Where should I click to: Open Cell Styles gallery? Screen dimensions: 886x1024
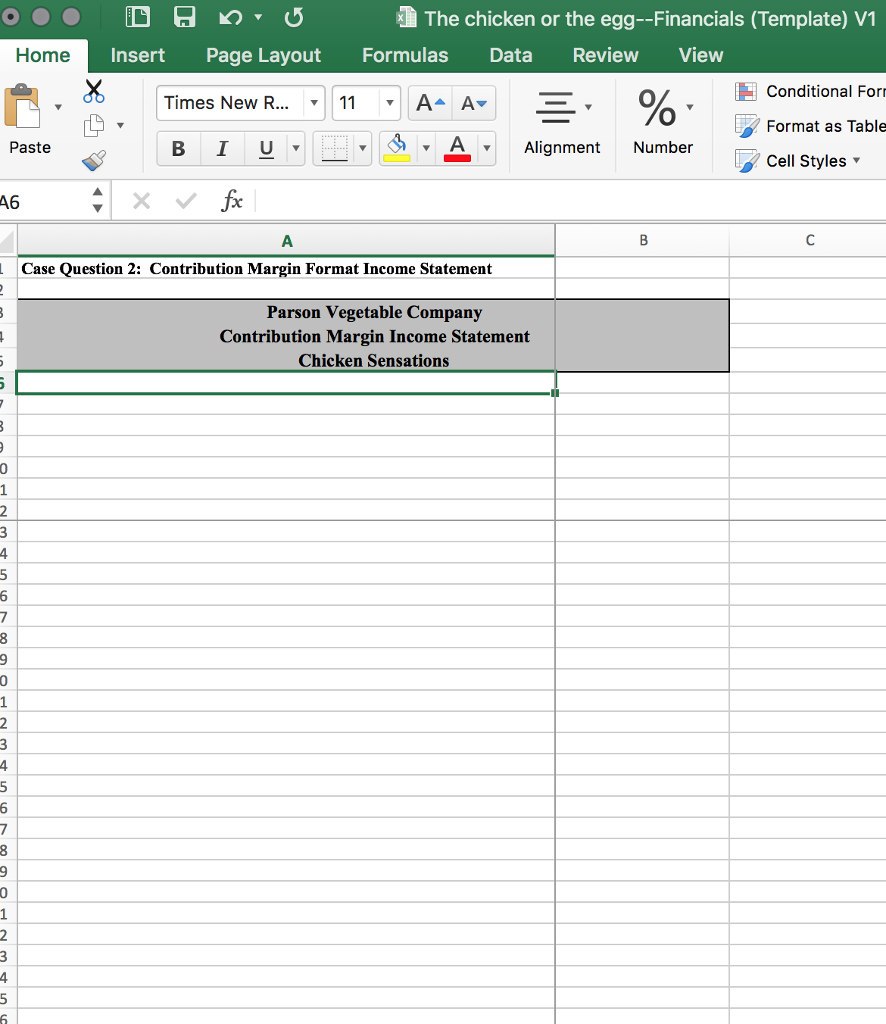point(798,161)
